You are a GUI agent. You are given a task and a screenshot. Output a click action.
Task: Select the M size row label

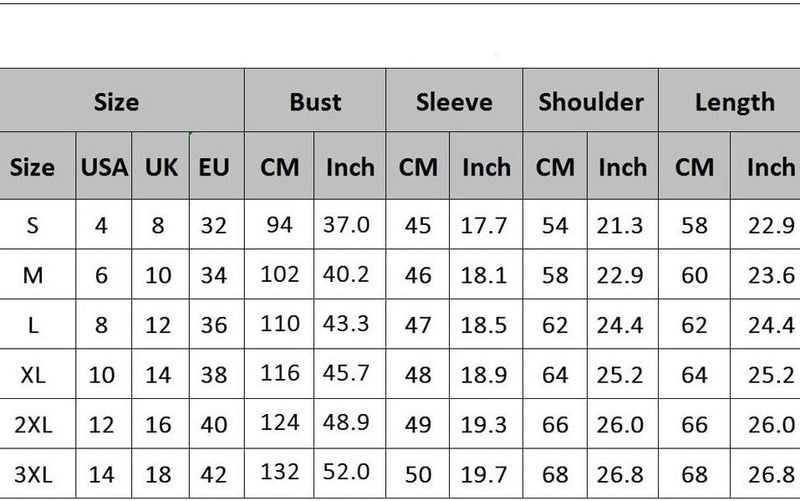(x=33, y=275)
